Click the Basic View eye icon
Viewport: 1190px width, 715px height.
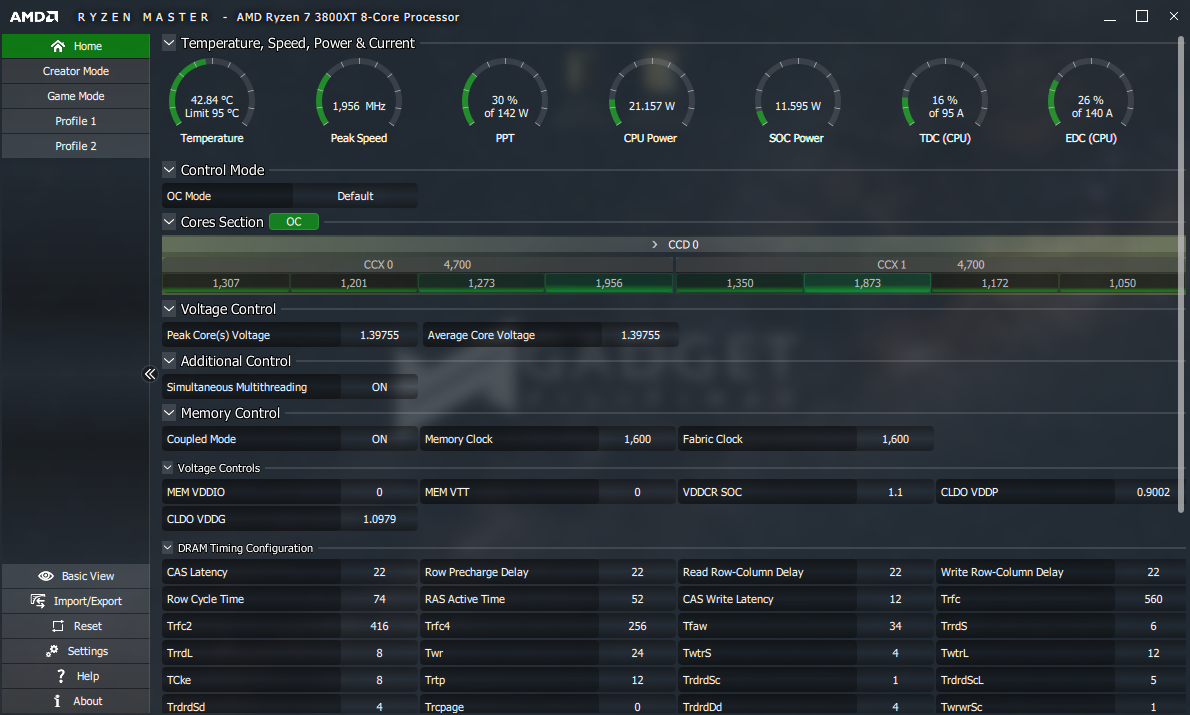(46, 576)
